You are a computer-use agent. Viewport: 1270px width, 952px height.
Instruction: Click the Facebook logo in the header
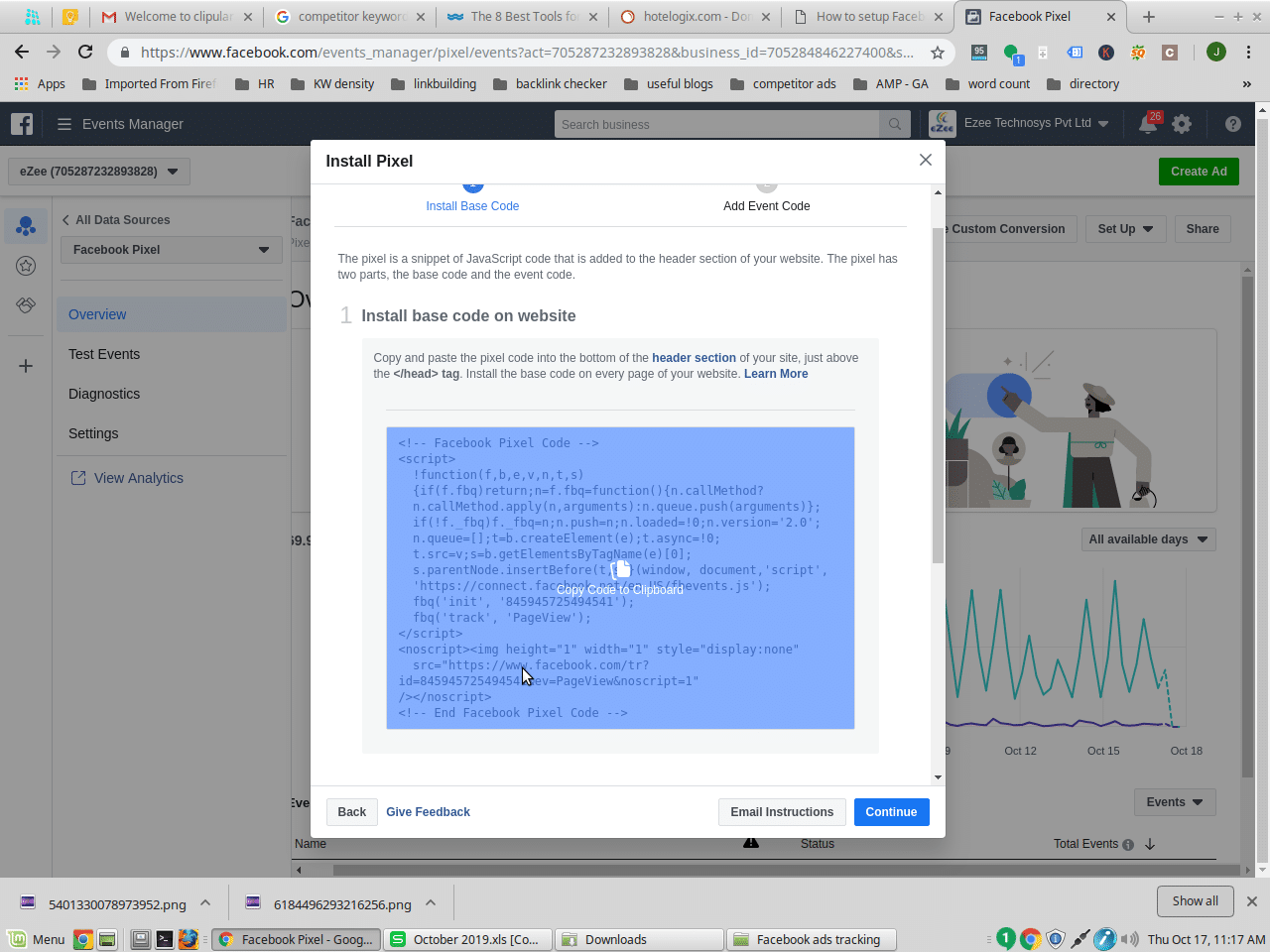[x=22, y=124]
